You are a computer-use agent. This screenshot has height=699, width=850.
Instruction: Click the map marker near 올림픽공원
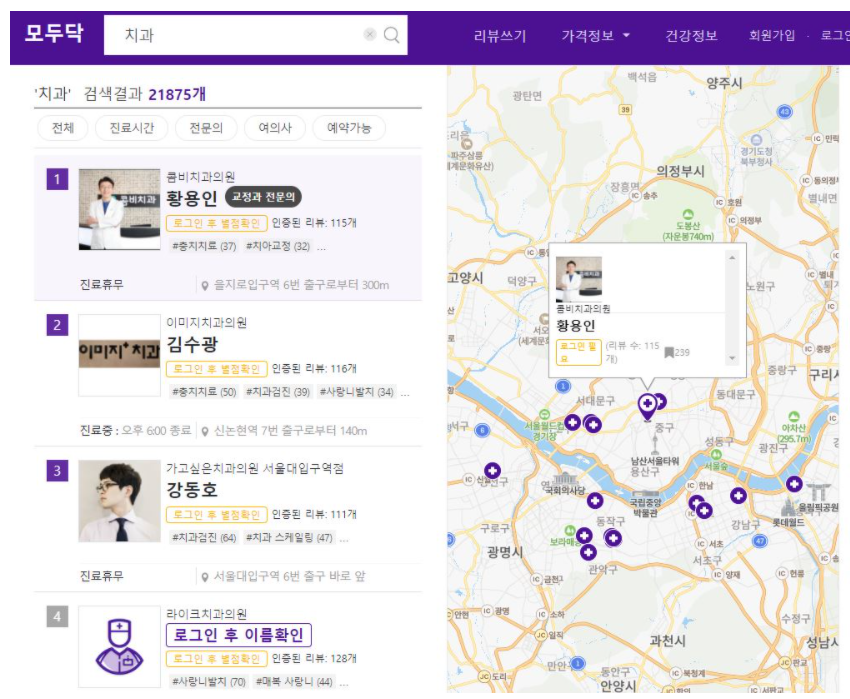pos(794,483)
